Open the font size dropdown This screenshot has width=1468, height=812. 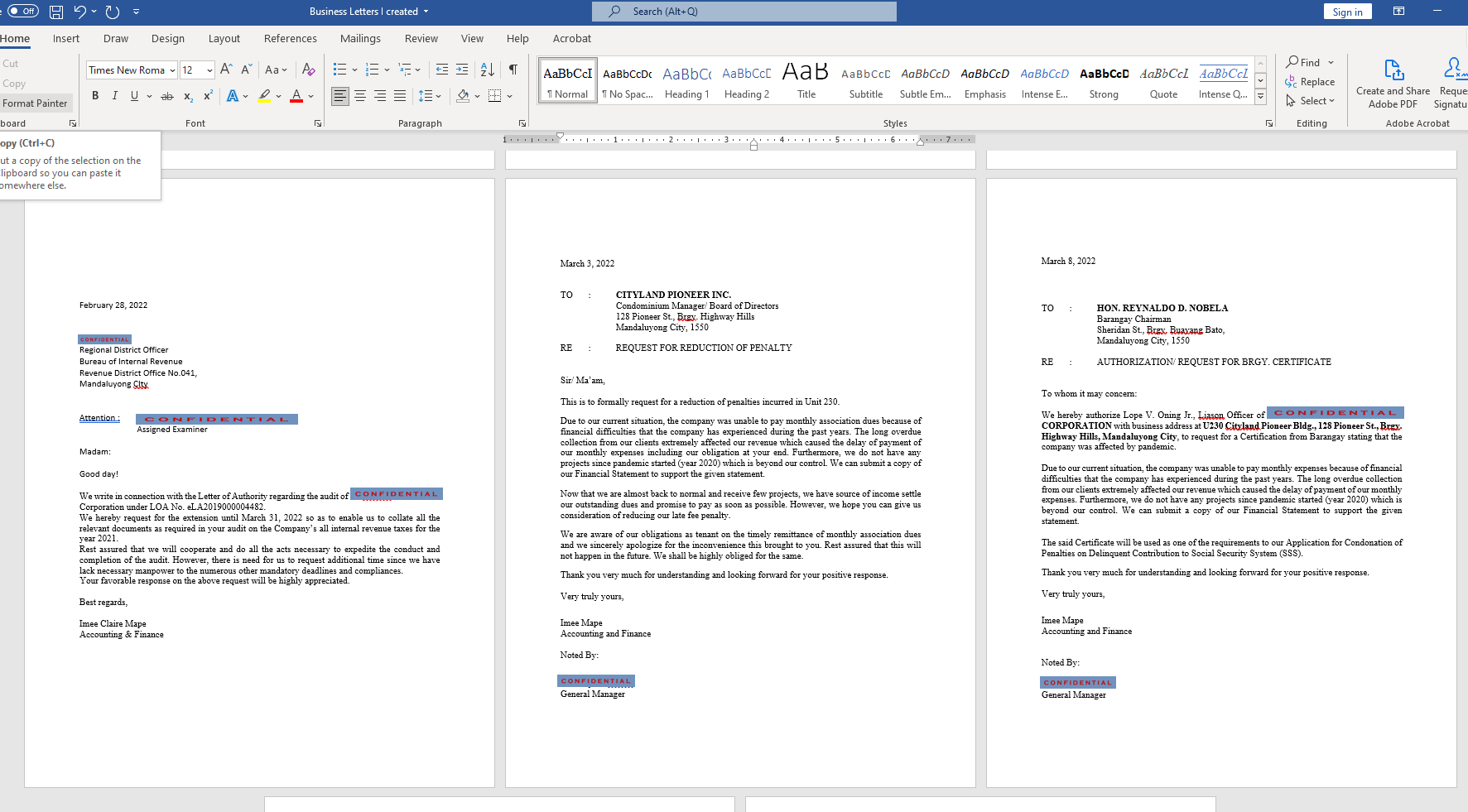(x=209, y=70)
